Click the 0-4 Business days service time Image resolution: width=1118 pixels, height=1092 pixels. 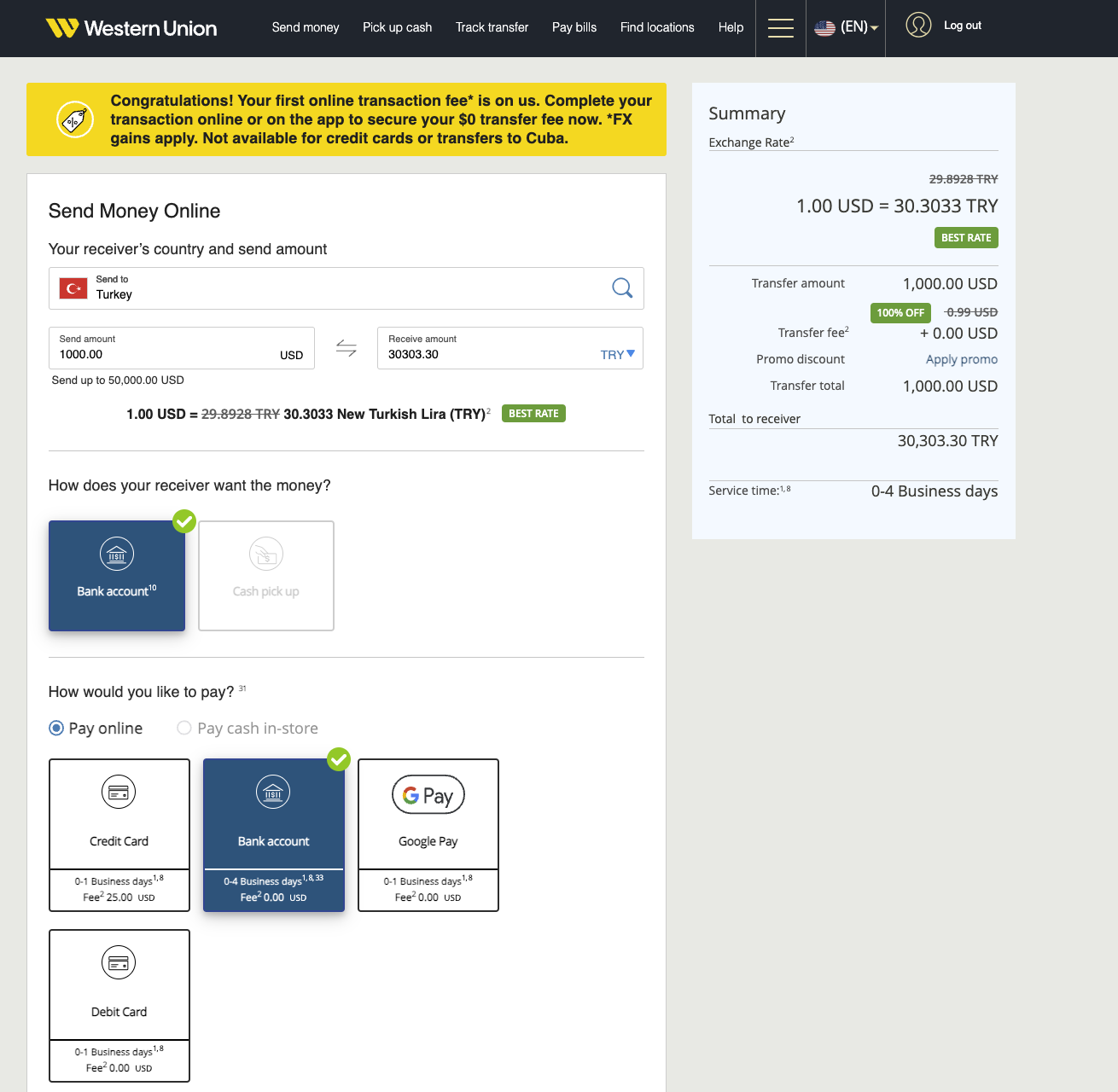935,491
